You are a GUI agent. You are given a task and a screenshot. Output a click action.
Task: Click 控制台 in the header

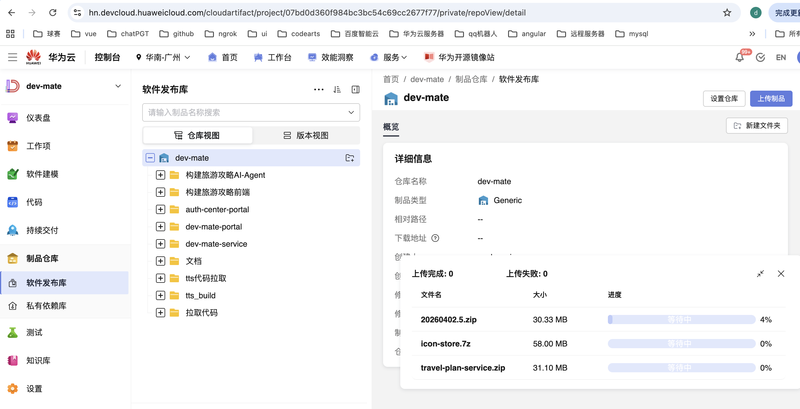coord(107,58)
